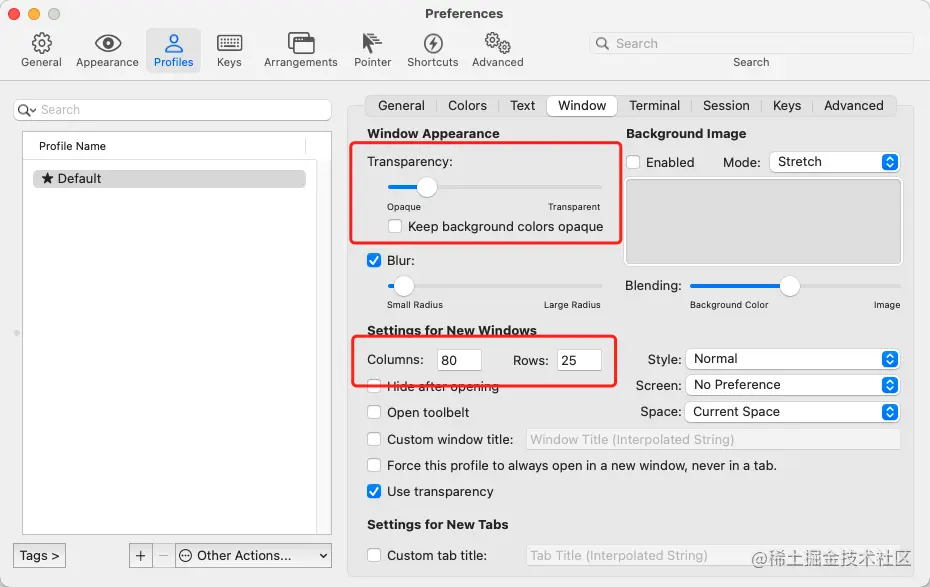The height and width of the screenshot is (587, 930).
Task: Enable the Background Image checkbox
Action: [x=633, y=162]
